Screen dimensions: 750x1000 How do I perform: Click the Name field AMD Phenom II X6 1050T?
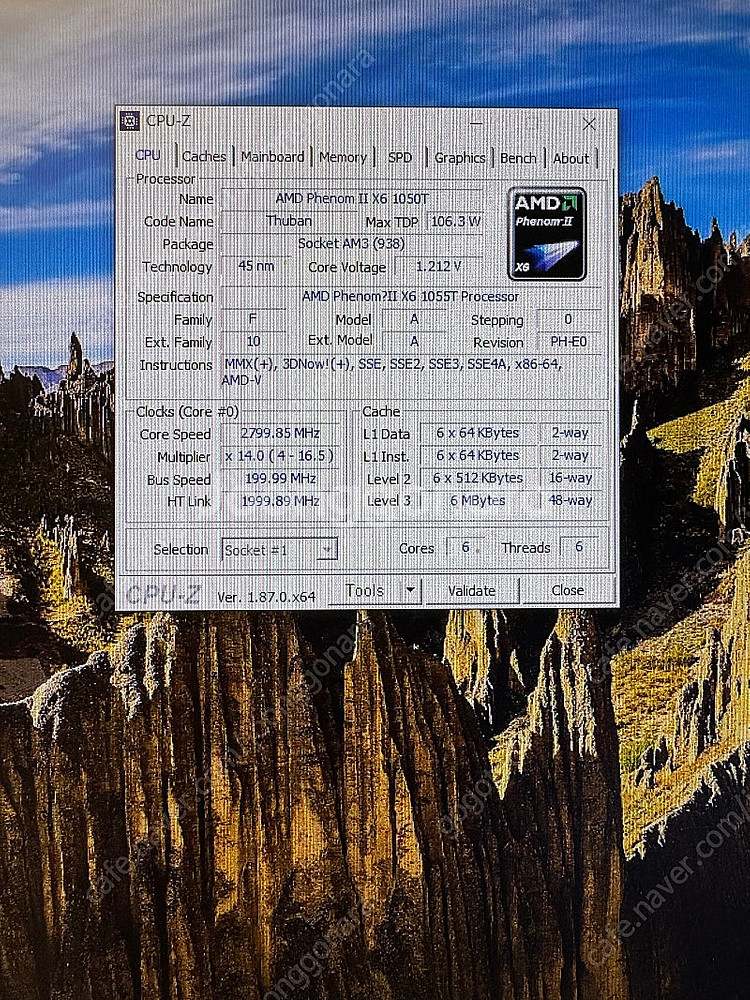352,199
